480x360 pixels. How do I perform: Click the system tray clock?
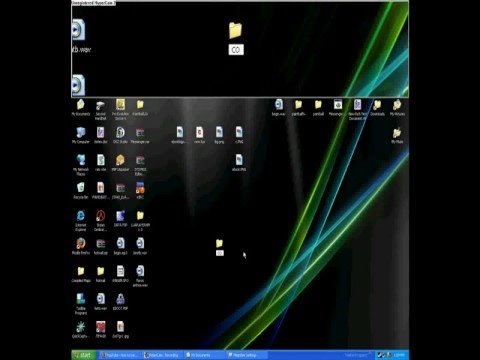point(400,355)
